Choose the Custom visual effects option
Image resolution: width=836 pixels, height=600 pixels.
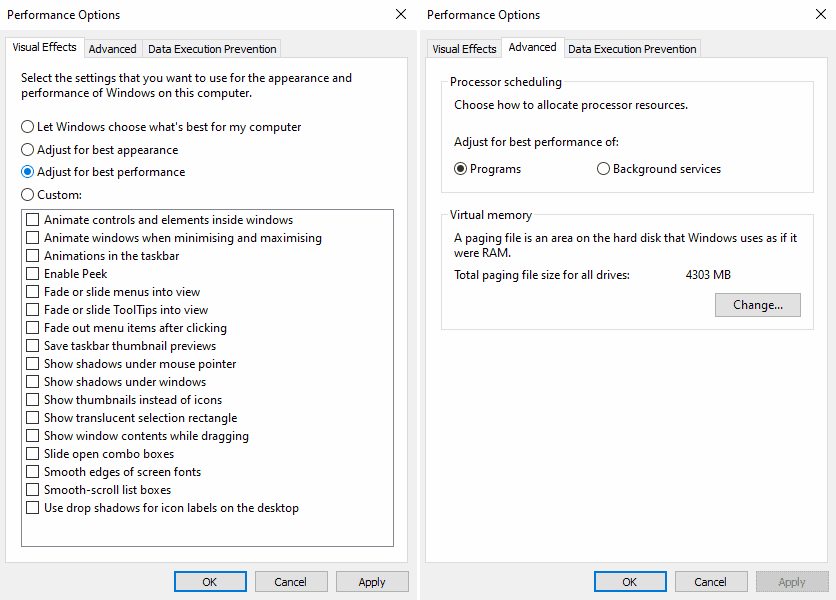[x=27, y=194]
